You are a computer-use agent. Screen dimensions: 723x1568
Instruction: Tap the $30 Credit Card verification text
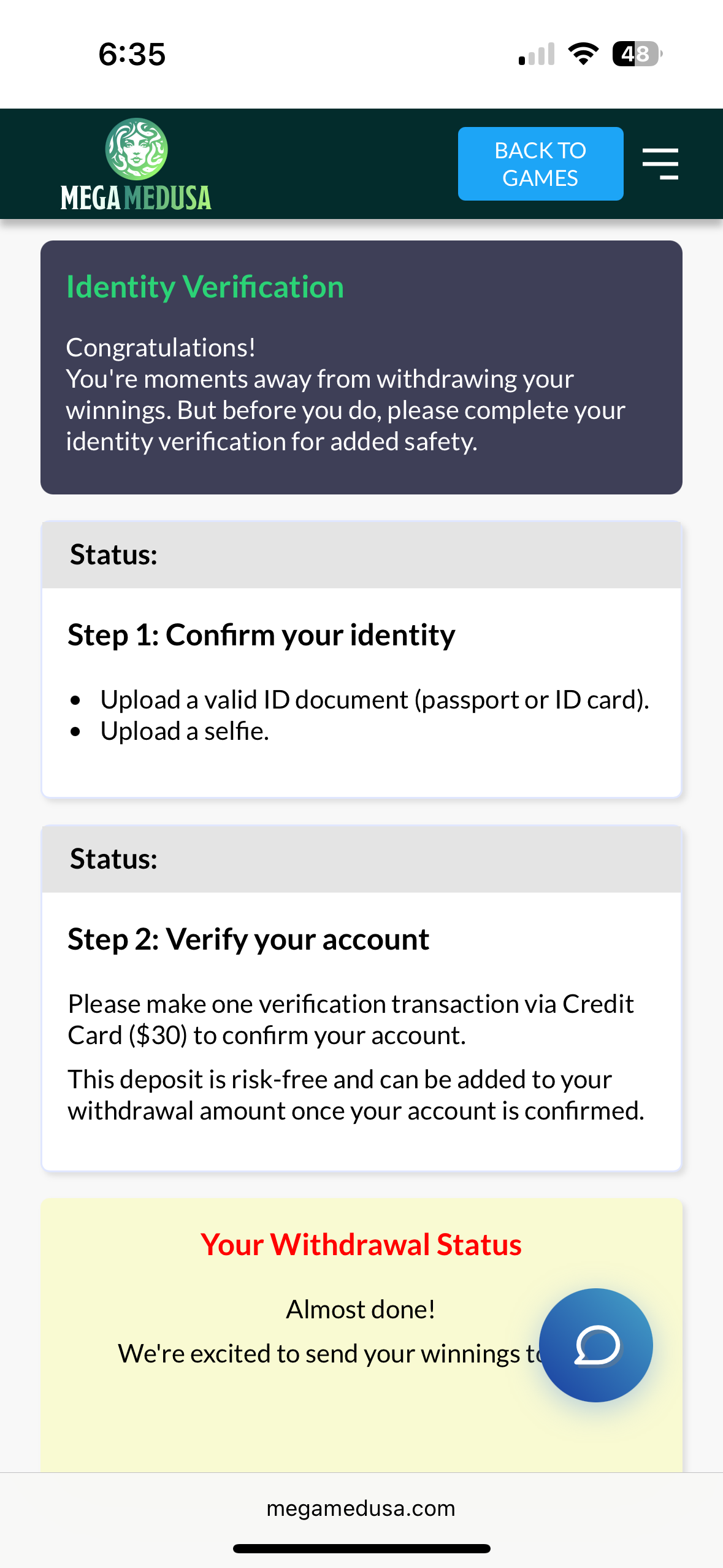point(350,1020)
